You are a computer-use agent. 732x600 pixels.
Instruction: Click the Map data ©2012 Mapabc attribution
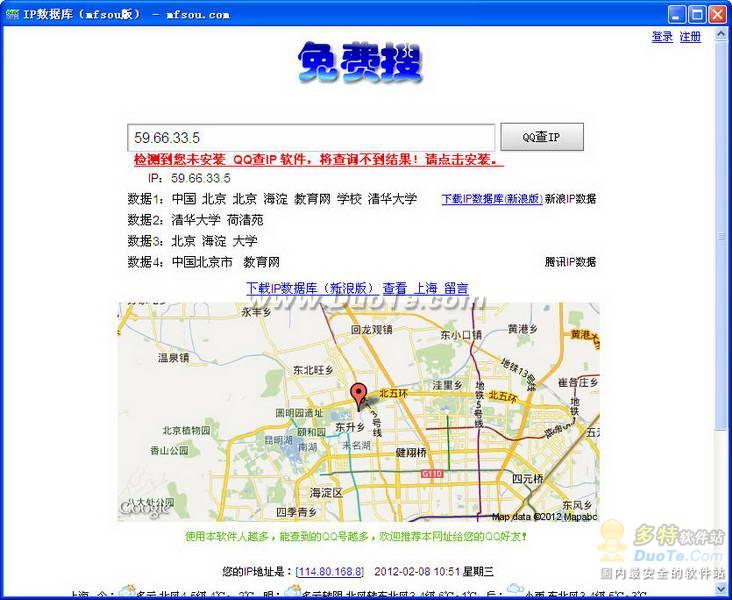click(544, 516)
